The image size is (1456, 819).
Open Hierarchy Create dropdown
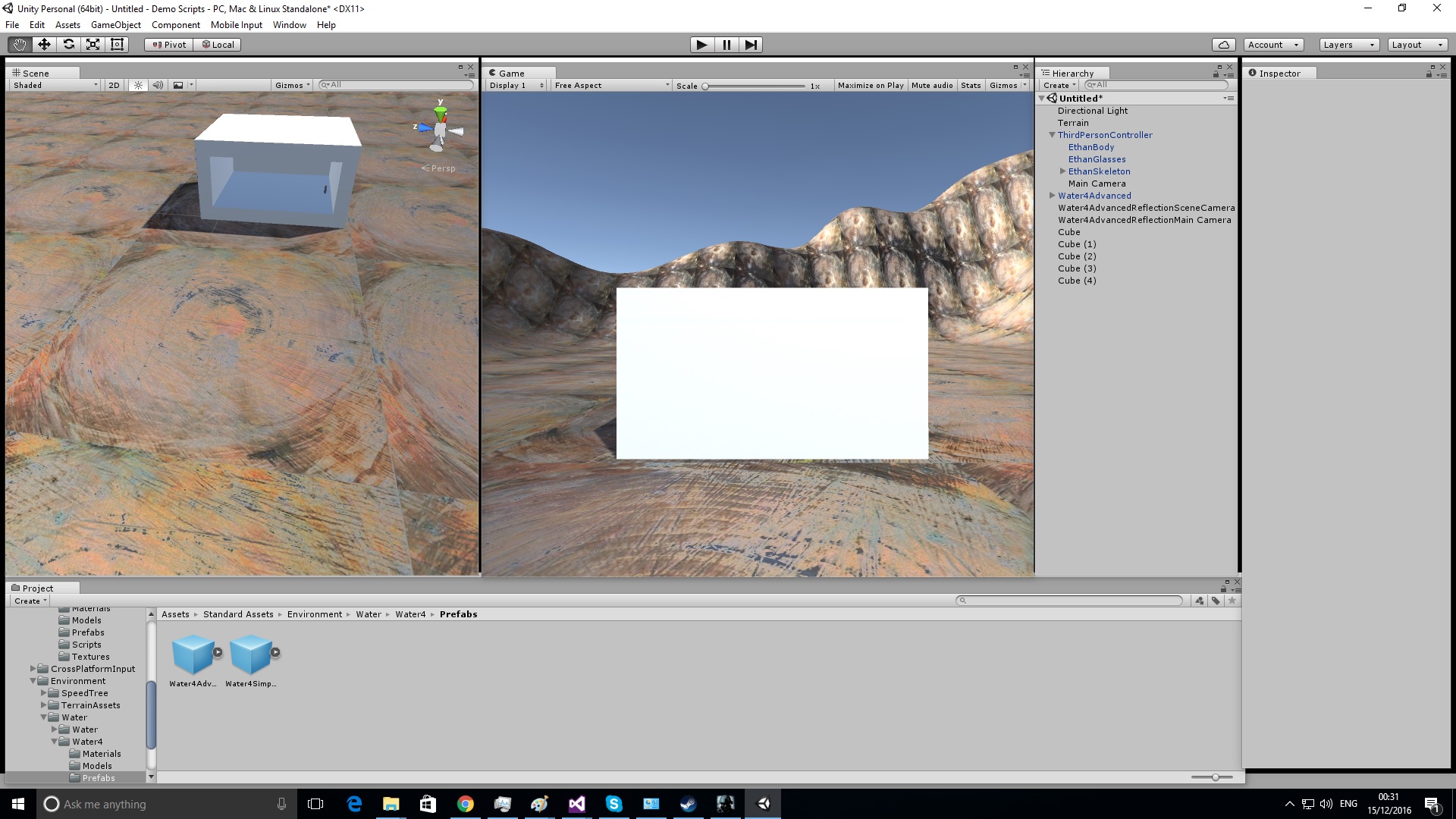click(1059, 85)
